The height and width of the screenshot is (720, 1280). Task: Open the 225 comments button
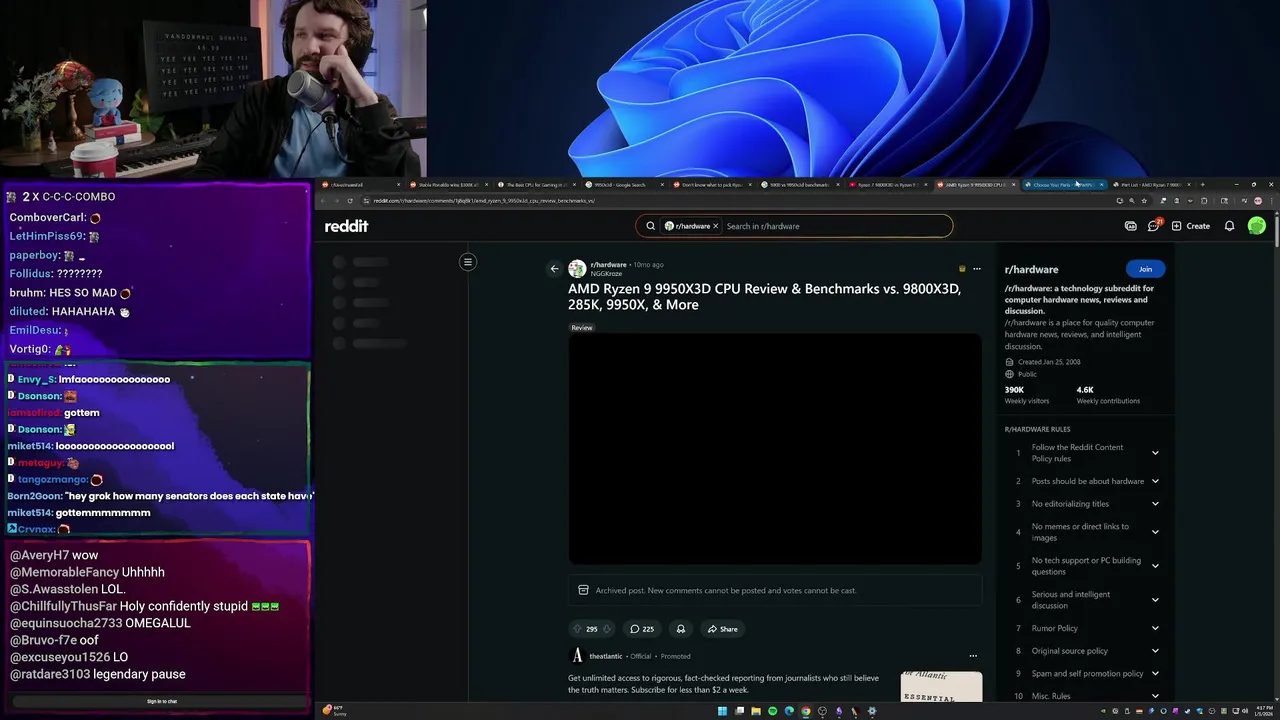click(x=641, y=629)
